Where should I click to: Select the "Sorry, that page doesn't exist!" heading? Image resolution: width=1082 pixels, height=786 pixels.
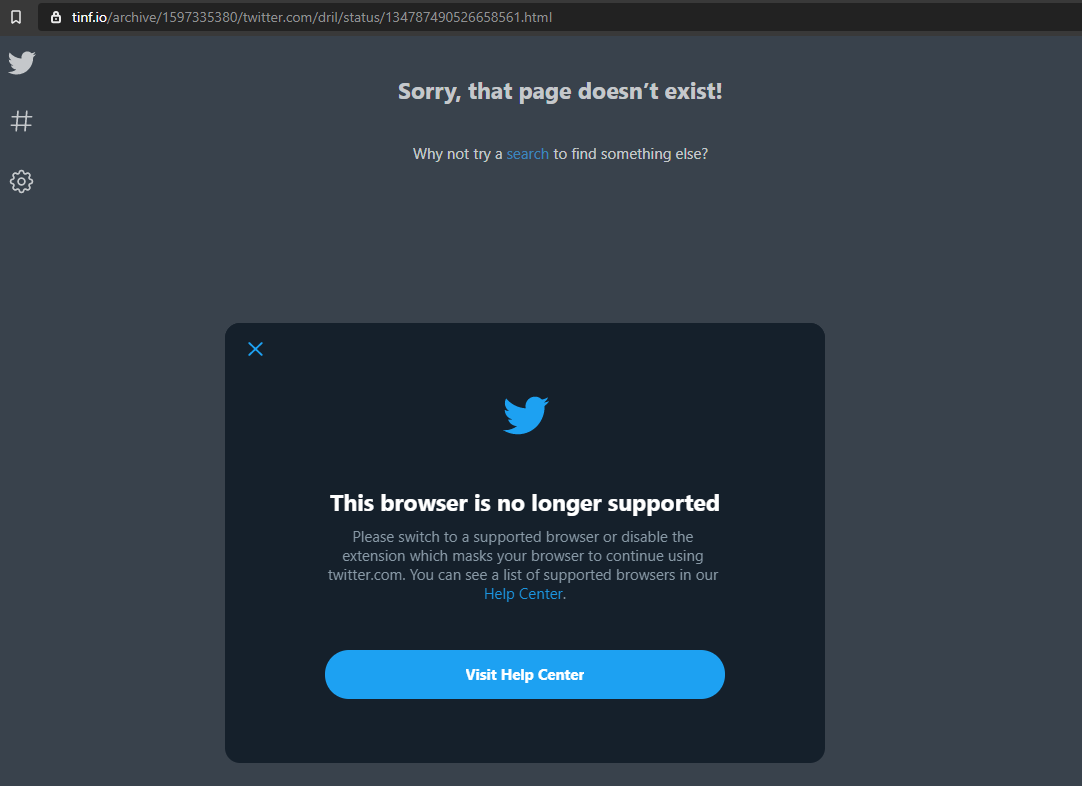pos(560,91)
